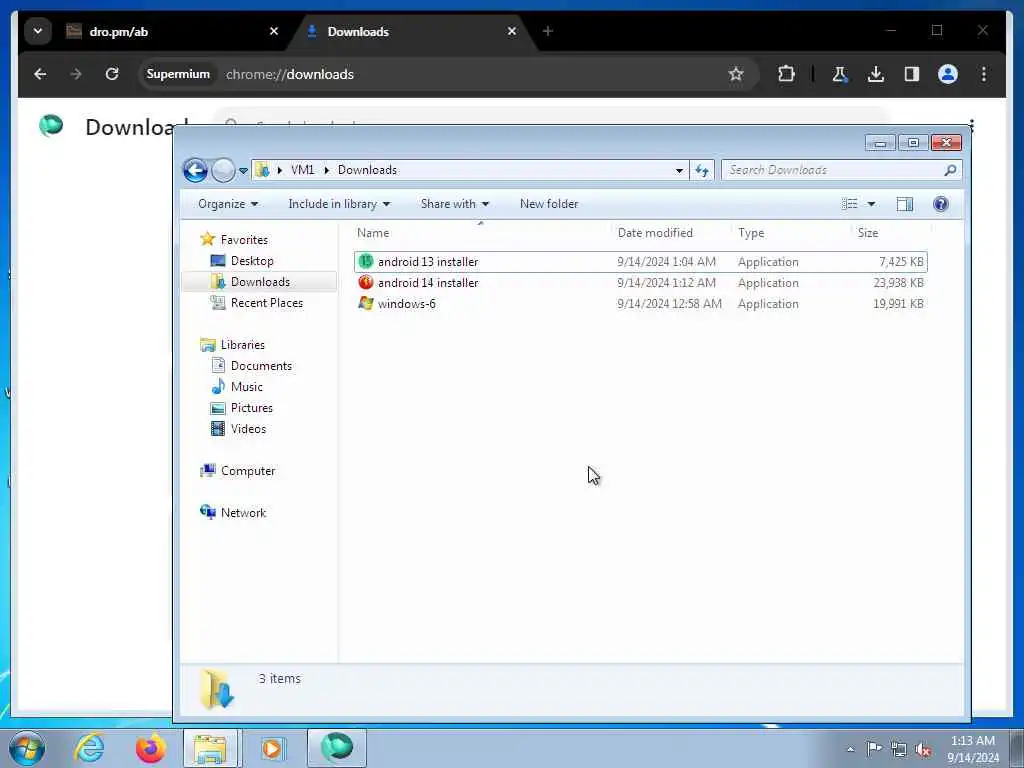Click Explorer's Forward navigation arrow
Image resolution: width=1024 pixels, height=768 pixels.
click(x=223, y=170)
